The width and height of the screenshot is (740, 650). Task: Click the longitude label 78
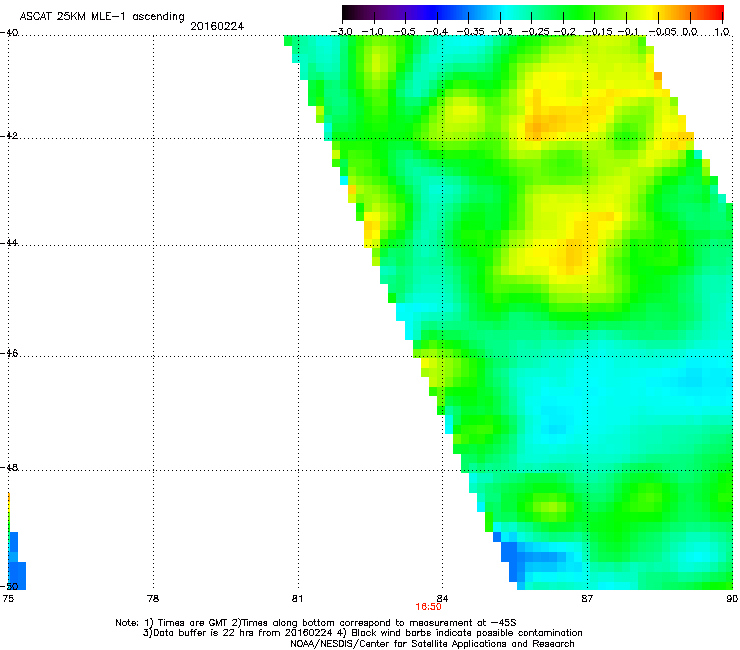click(x=153, y=599)
